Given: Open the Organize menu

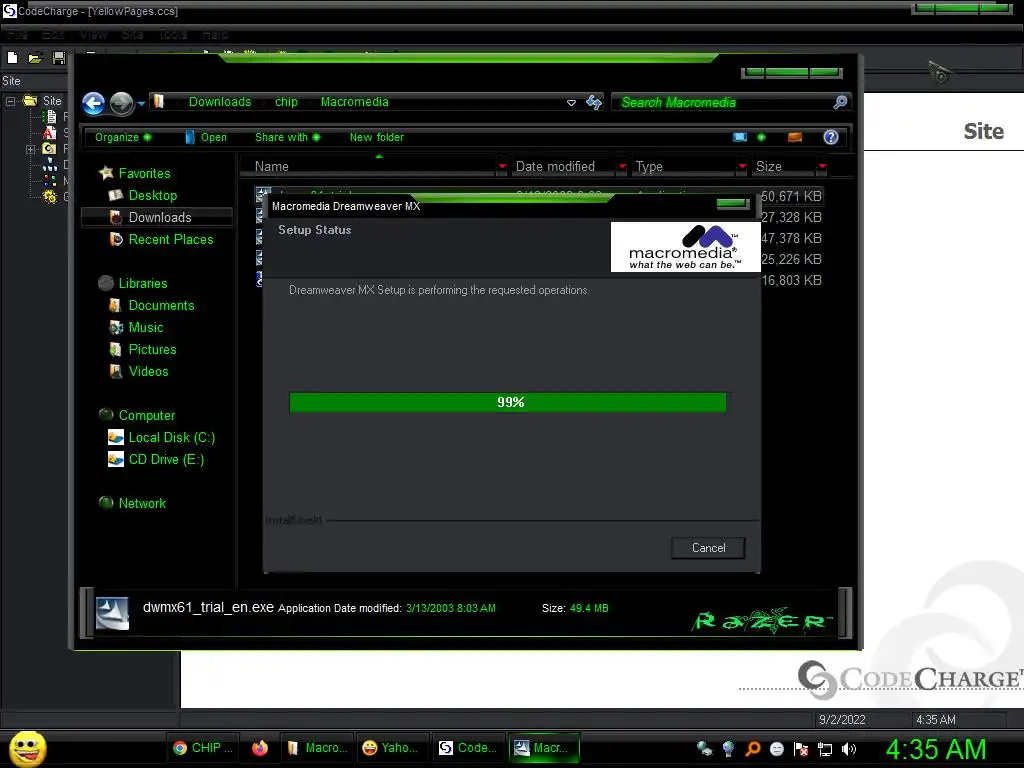Looking at the screenshot, I should click(x=123, y=137).
